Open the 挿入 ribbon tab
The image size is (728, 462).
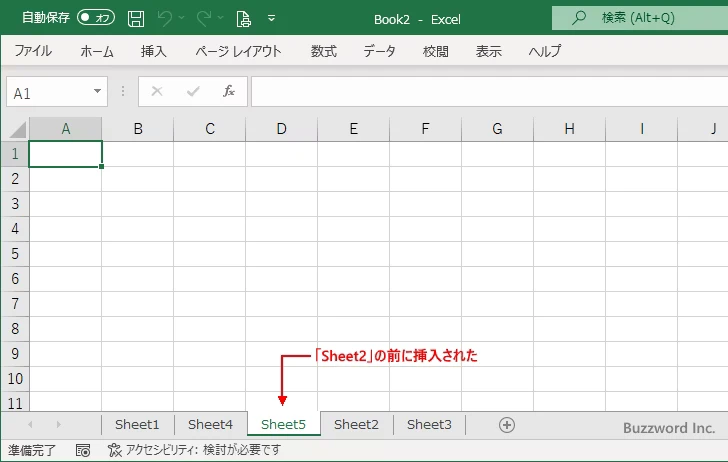pos(153,52)
